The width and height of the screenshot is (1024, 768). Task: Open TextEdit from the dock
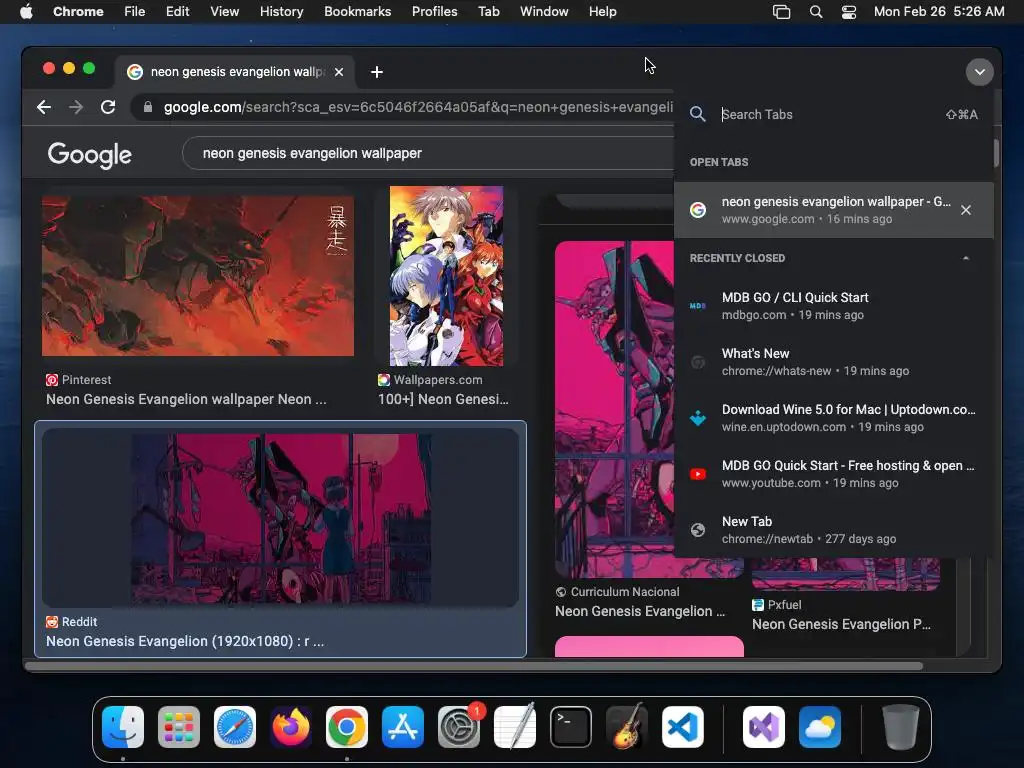515,727
